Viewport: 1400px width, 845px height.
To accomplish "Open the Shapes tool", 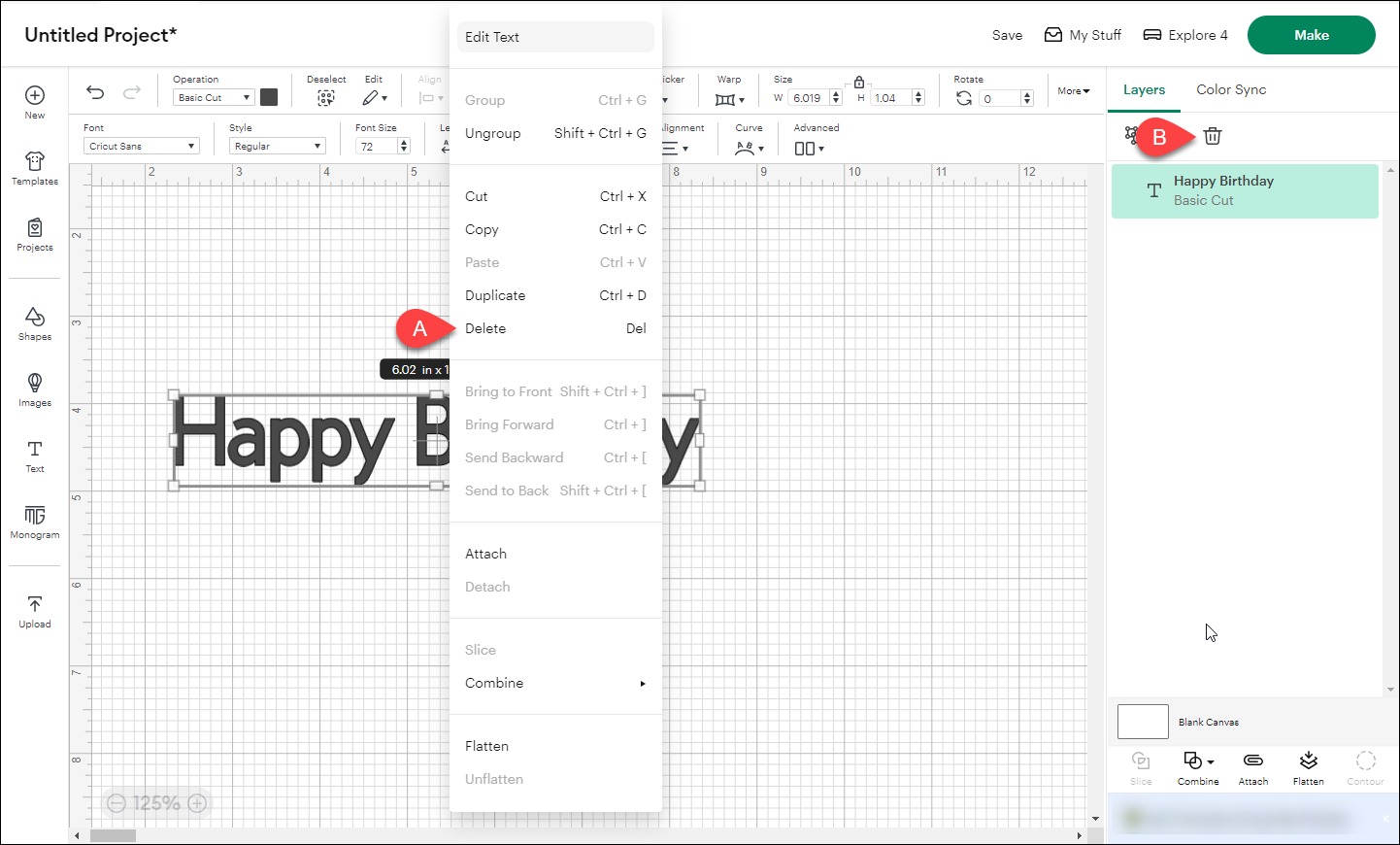I will [x=35, y=323].
